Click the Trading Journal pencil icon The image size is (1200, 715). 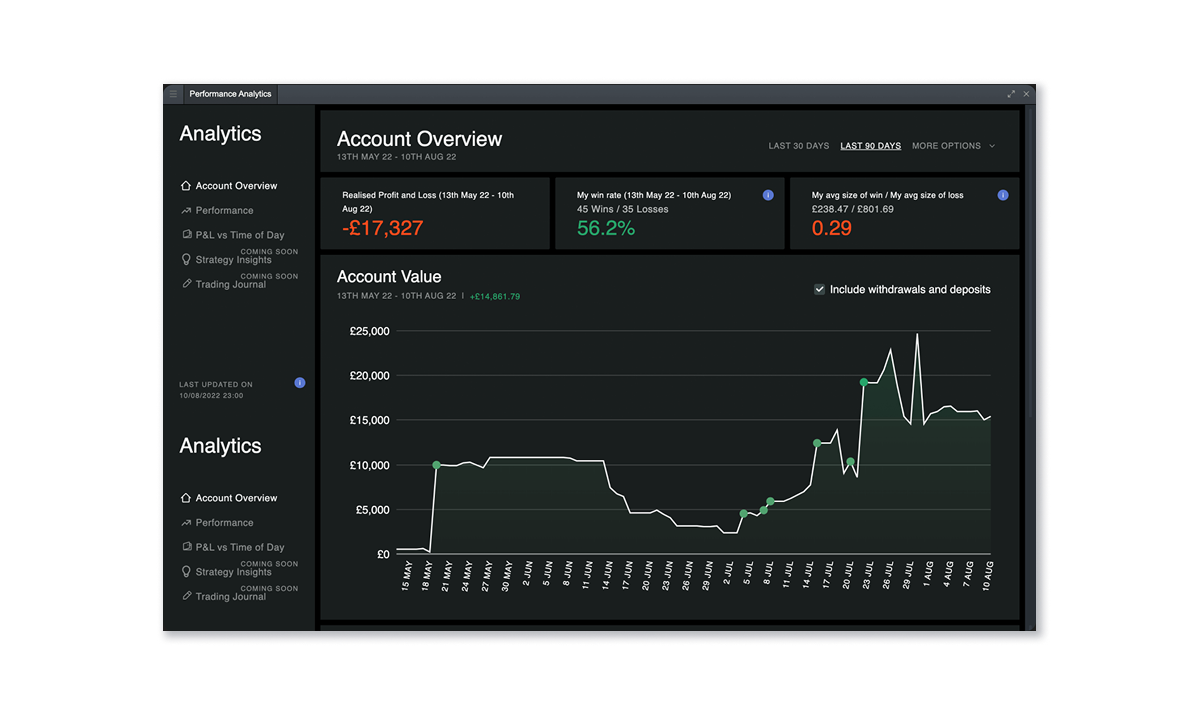(x=185, y=284)
